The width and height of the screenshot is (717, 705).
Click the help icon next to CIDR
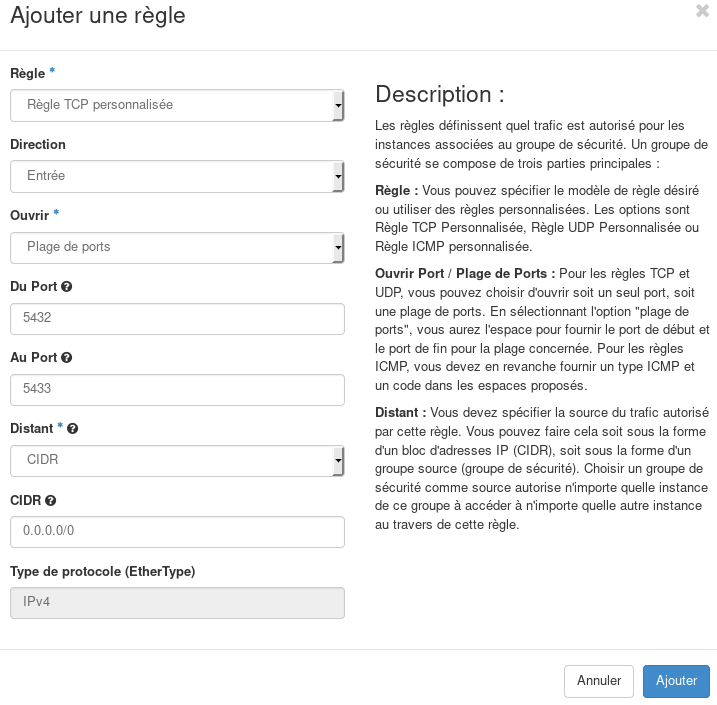point(50,500)
